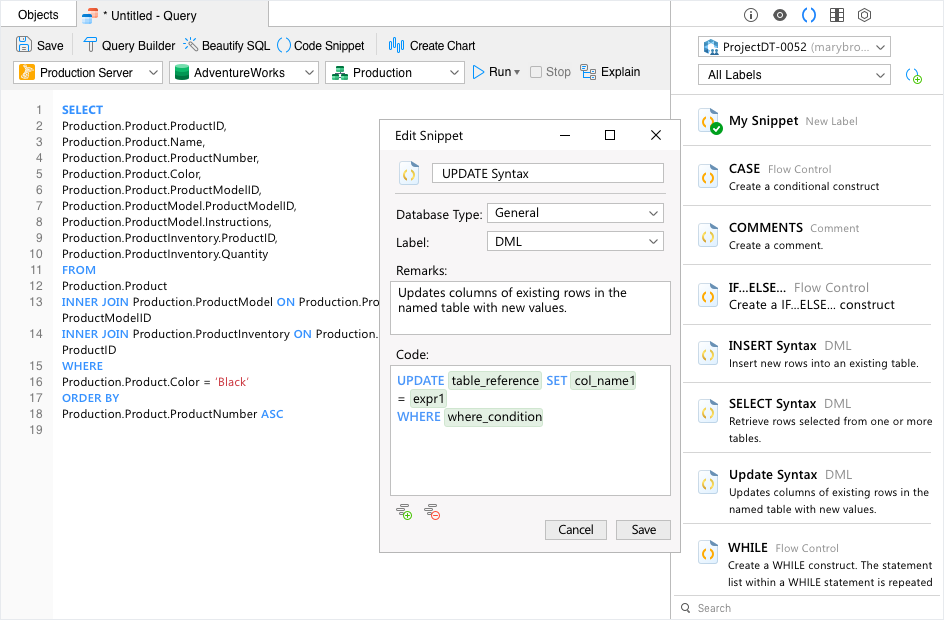Select the Untitled - Query tab
This screenshot has width=944, height=620.
pyautogui.click(x=150, y=16)
